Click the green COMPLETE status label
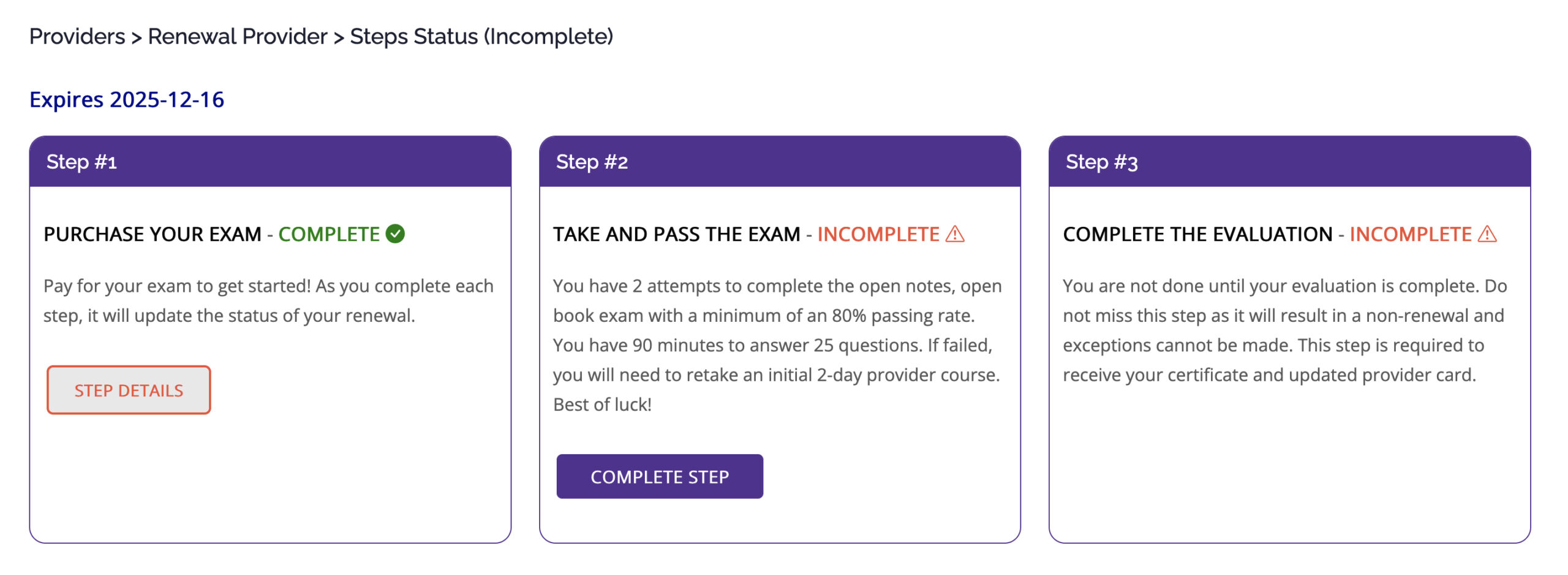 329,234
